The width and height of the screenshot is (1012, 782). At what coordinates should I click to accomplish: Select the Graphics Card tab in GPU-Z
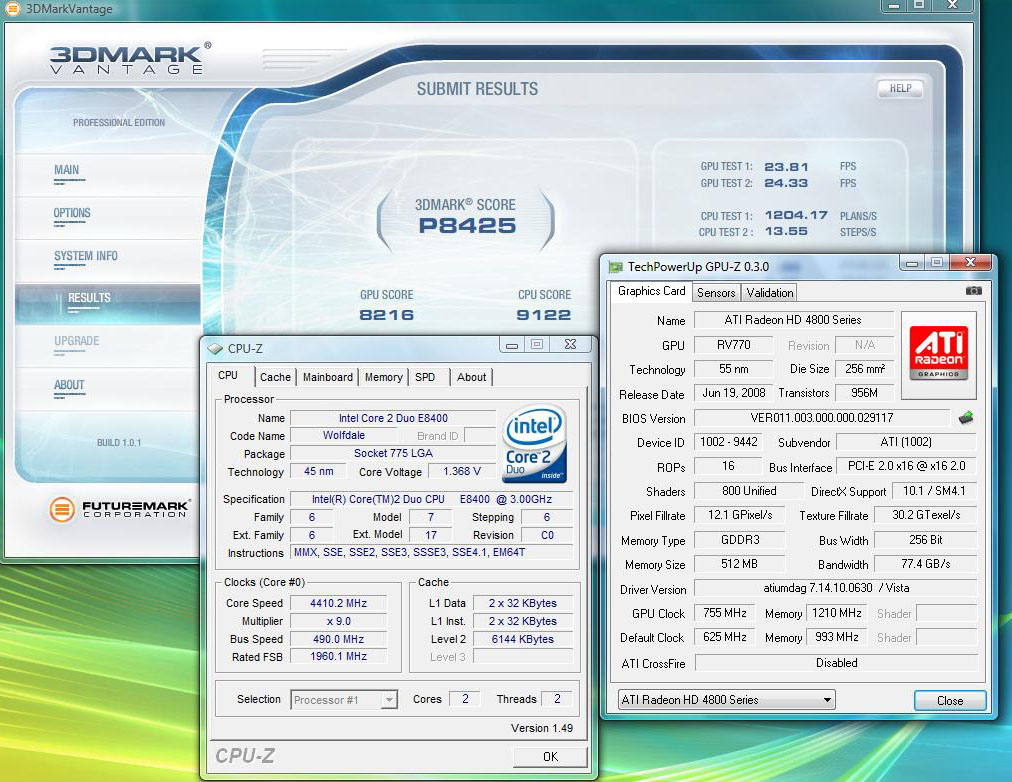point(651,291)
